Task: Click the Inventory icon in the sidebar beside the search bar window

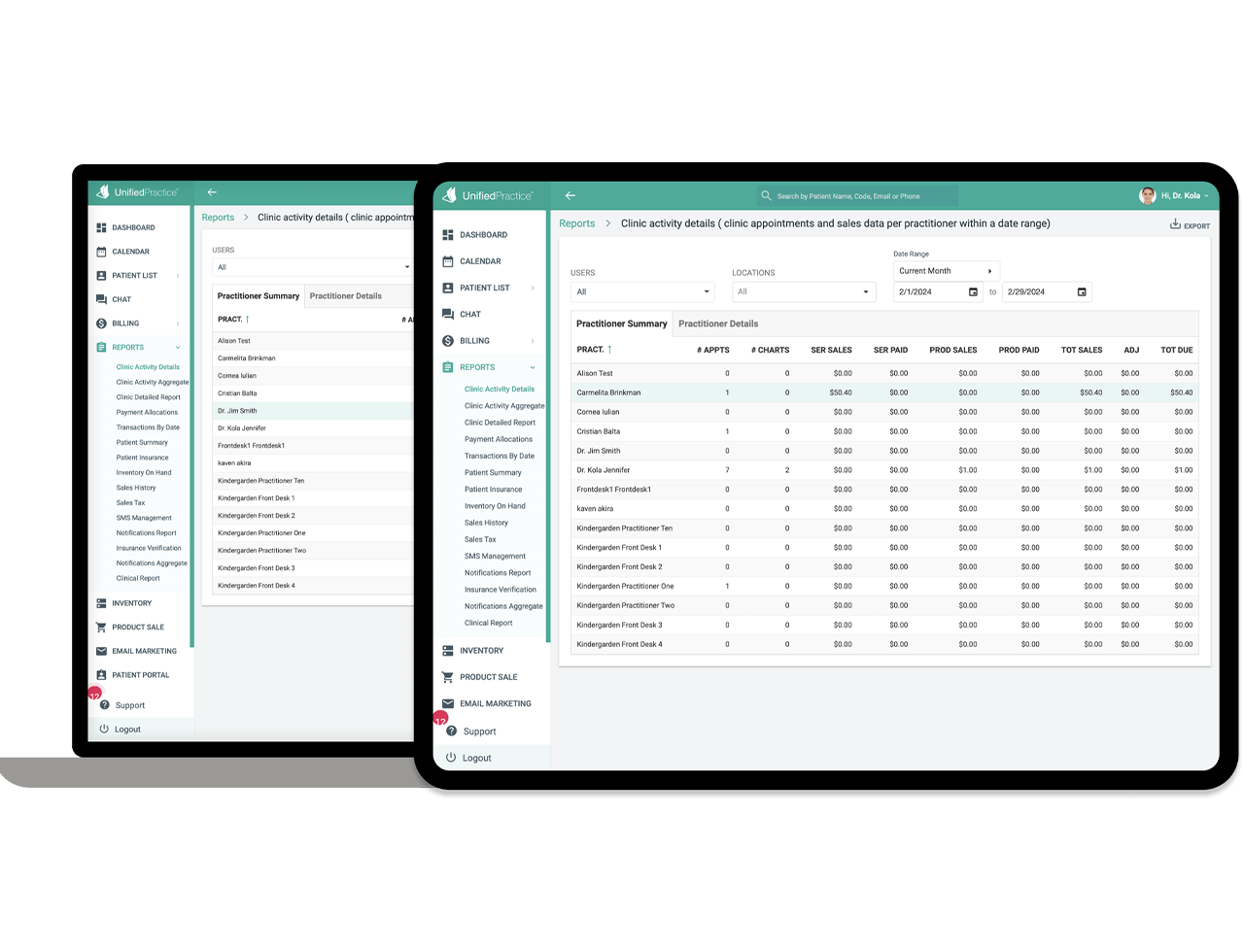Action: click(x=448, y=651)
